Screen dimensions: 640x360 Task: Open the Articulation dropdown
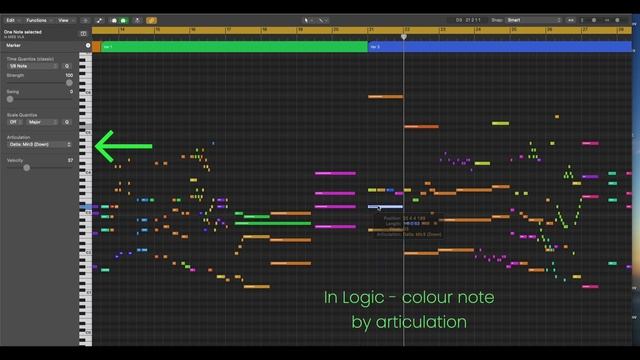point(40,144)
